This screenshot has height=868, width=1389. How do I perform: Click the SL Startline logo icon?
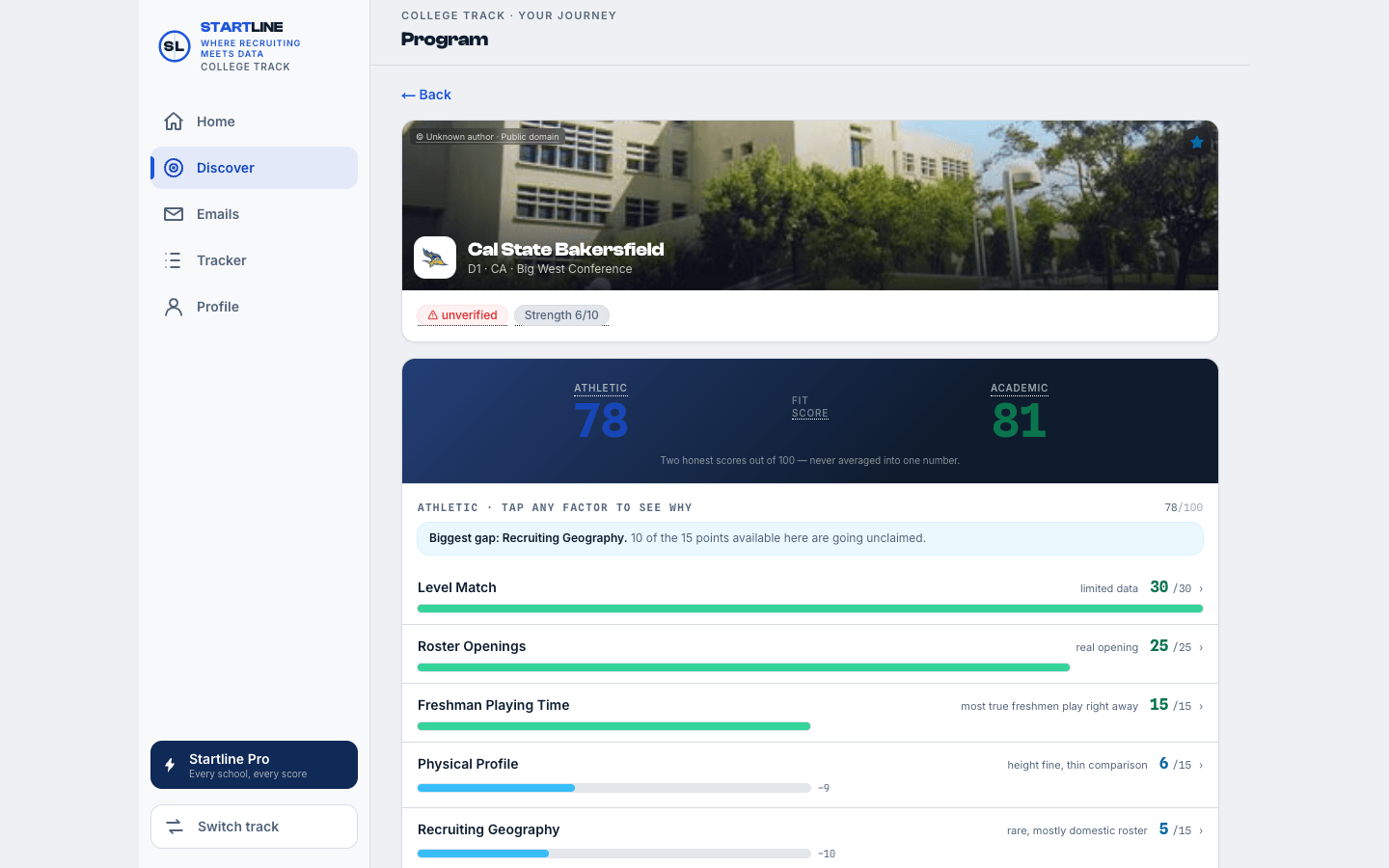coord(174,46)
